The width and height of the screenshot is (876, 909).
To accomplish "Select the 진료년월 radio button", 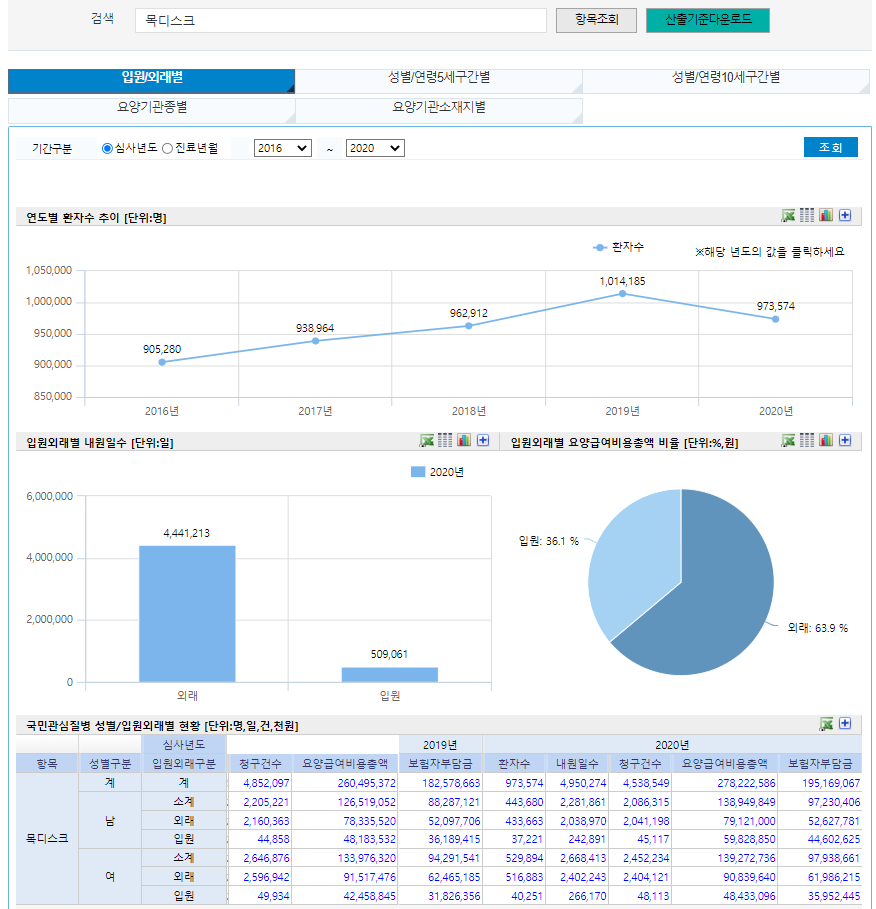I will click(x=168, y=148).
